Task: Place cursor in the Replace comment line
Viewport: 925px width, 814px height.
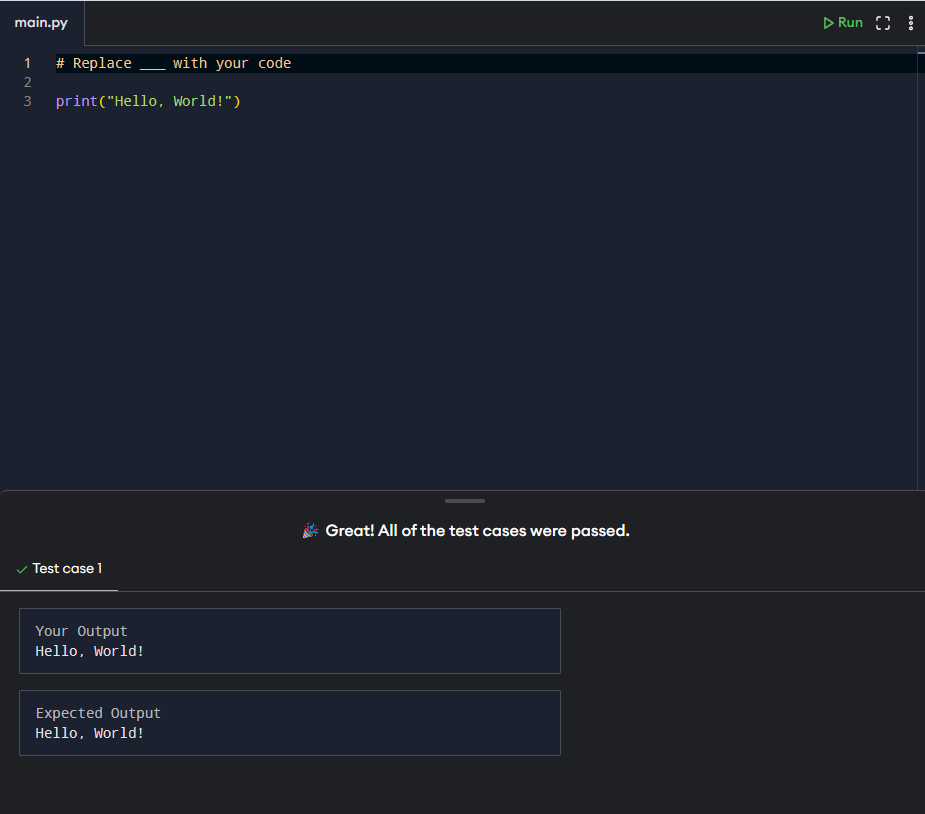Action: (x=173, y=63)
